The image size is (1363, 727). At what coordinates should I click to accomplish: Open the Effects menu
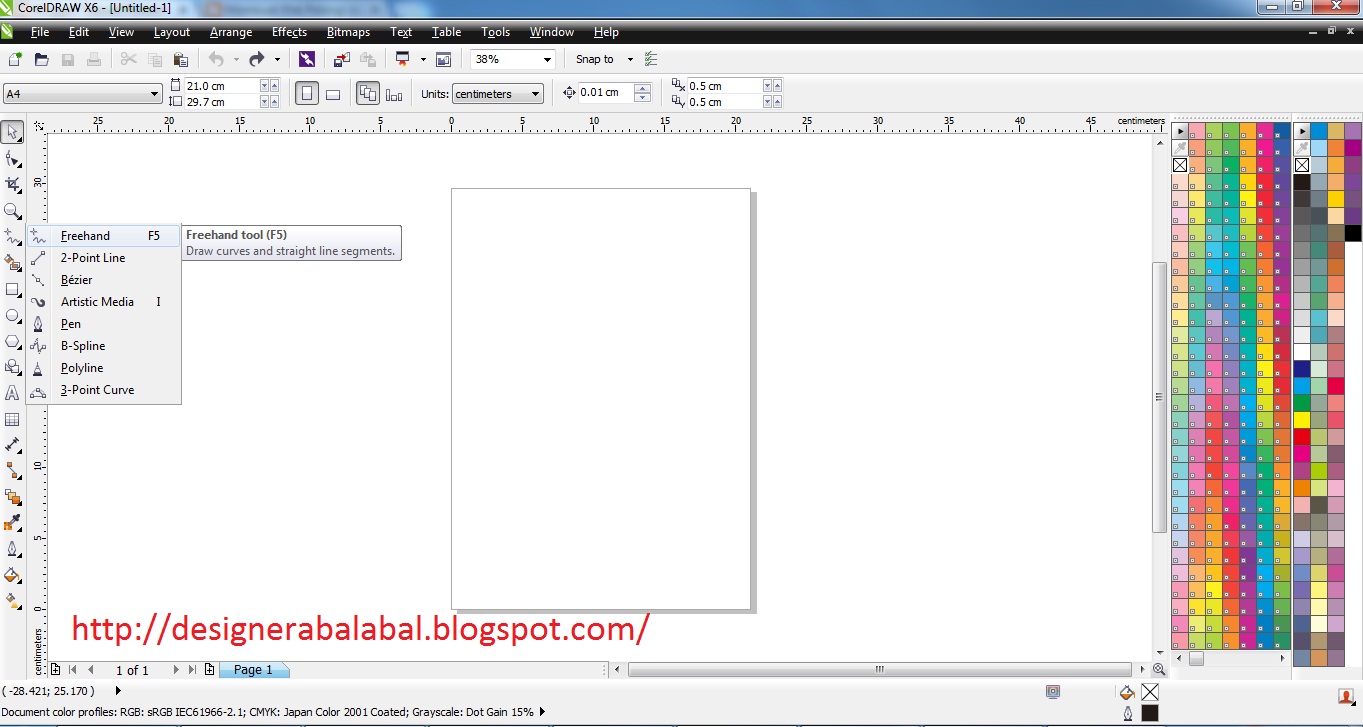coord(289,32)
